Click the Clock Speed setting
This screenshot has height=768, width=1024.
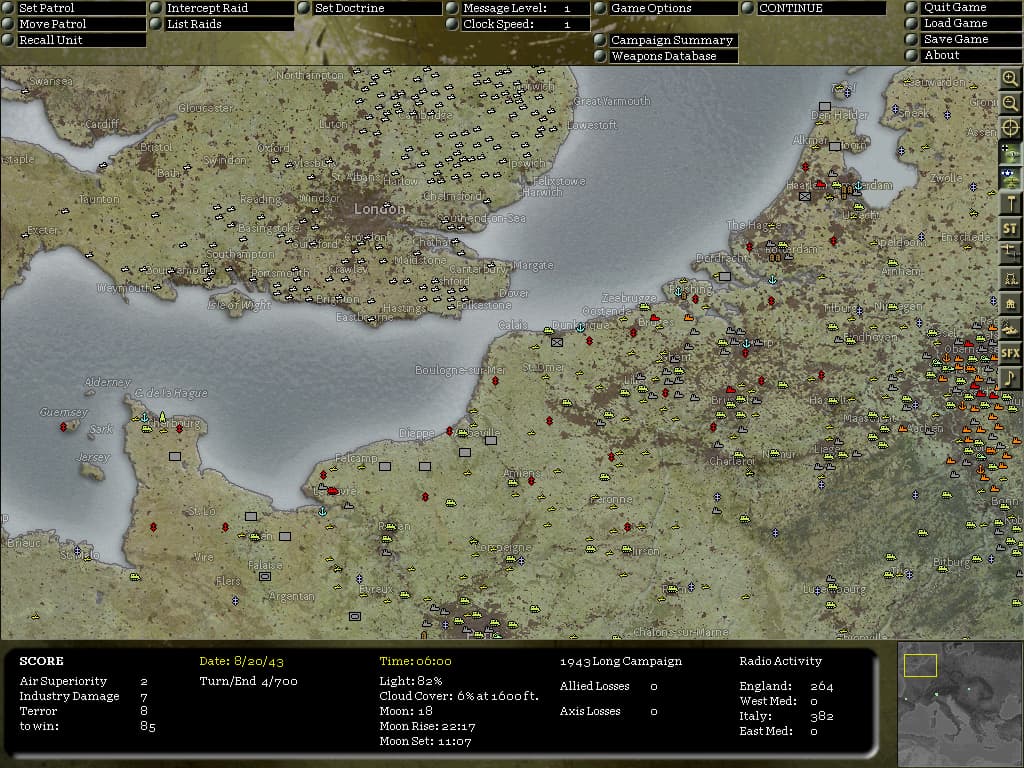[526, 24]
